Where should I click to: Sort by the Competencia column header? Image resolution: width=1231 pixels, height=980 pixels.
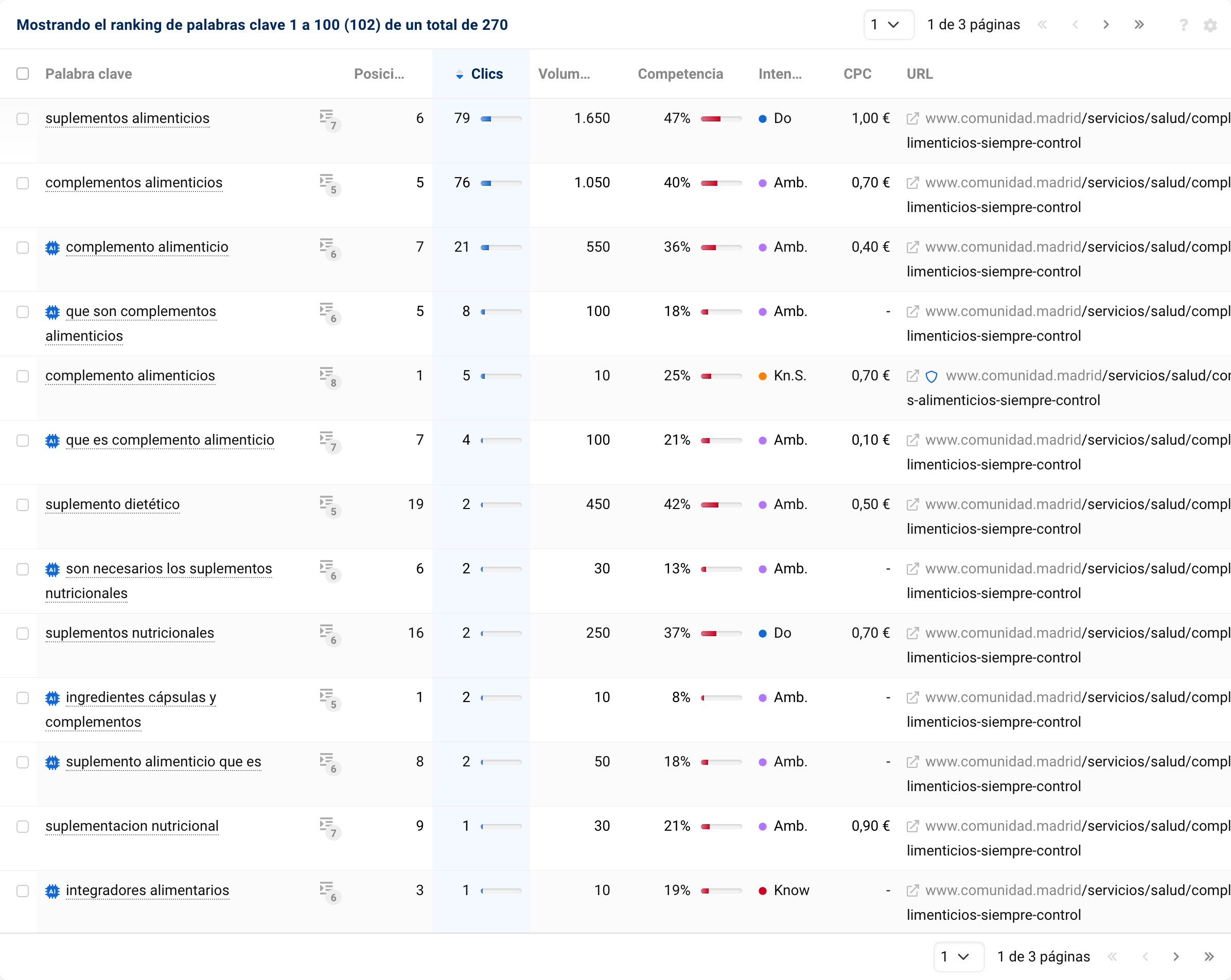pyautogui.click(x=679, y=74)
